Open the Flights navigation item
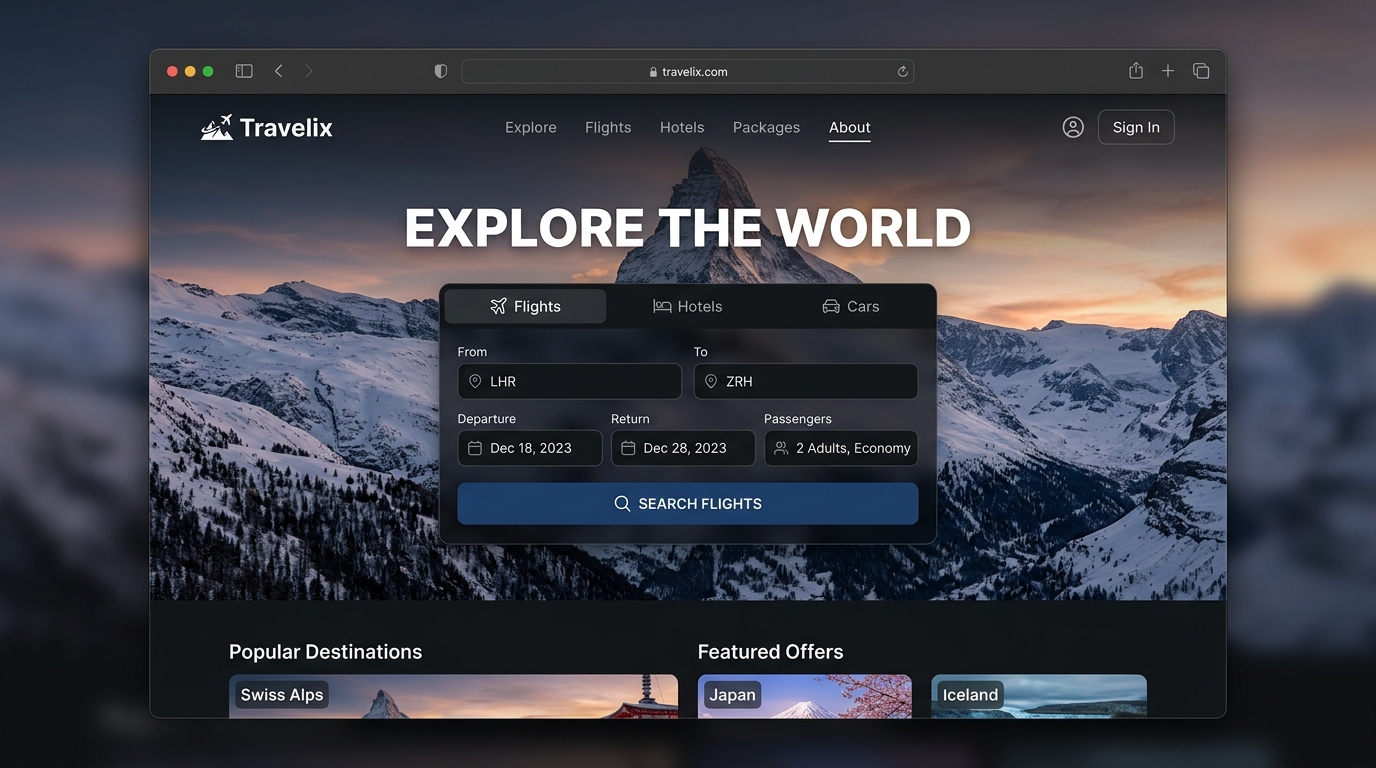 pyautogui.click(x=608, y=127)
